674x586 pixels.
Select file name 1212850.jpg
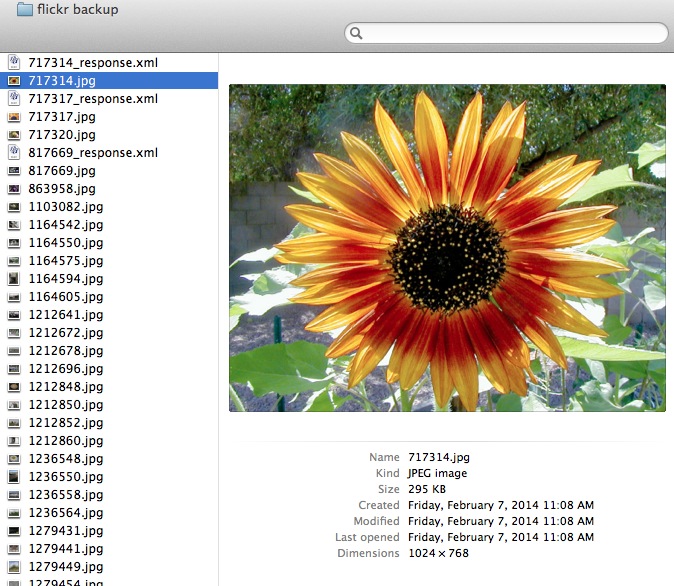click(x=66, y=405)
